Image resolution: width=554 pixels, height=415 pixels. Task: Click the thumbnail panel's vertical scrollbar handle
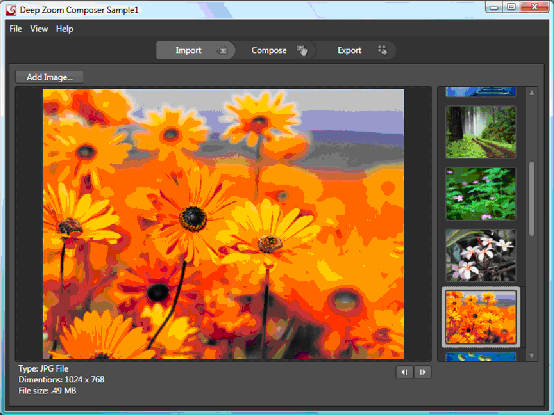tap(531, 198)
